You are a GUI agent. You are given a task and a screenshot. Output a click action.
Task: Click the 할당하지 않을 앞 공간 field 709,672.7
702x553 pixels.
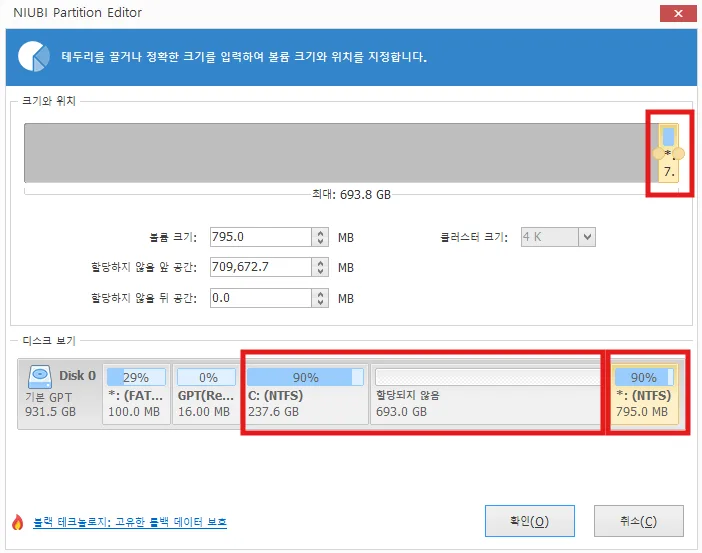click(x=261, y=267)
